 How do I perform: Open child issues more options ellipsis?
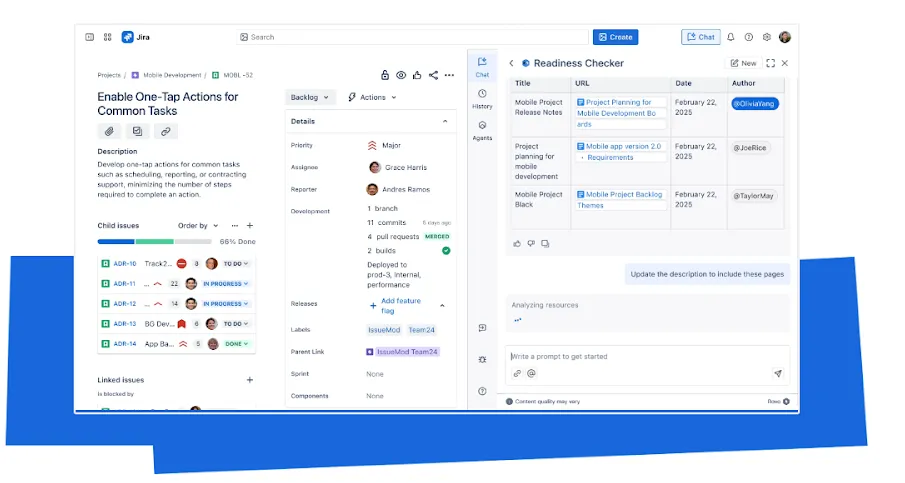(x=235, y=226)
